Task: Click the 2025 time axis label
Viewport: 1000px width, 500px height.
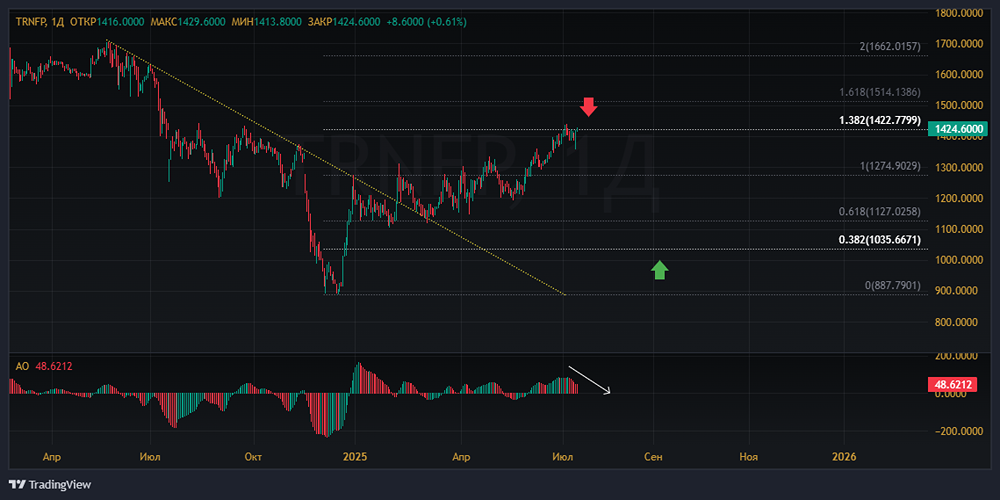Action: (355, 457)
